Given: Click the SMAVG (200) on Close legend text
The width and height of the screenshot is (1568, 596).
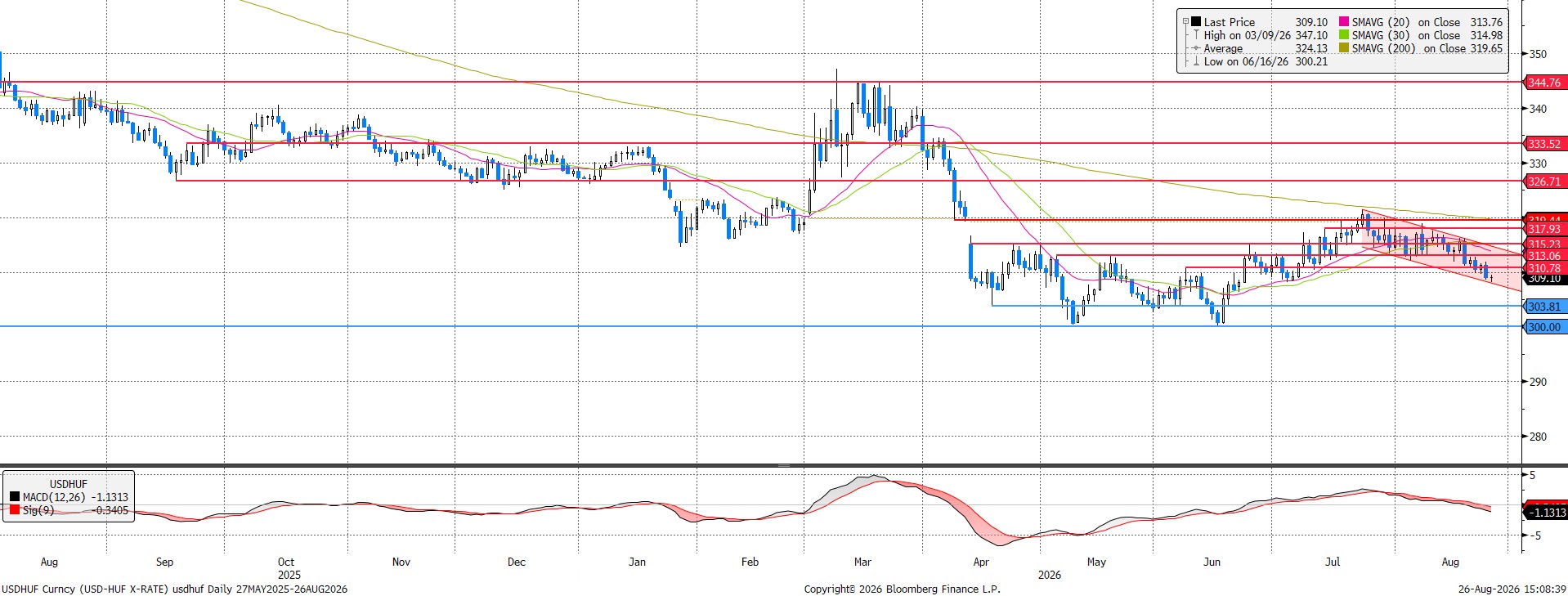Looking at the screenshot, I should tap(1409, 48).
